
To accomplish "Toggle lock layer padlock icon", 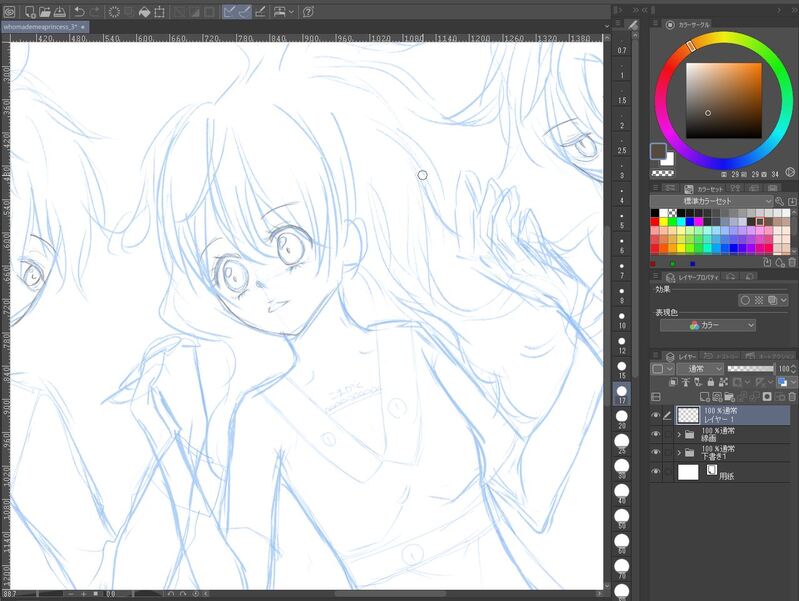I will coord(711,382).
